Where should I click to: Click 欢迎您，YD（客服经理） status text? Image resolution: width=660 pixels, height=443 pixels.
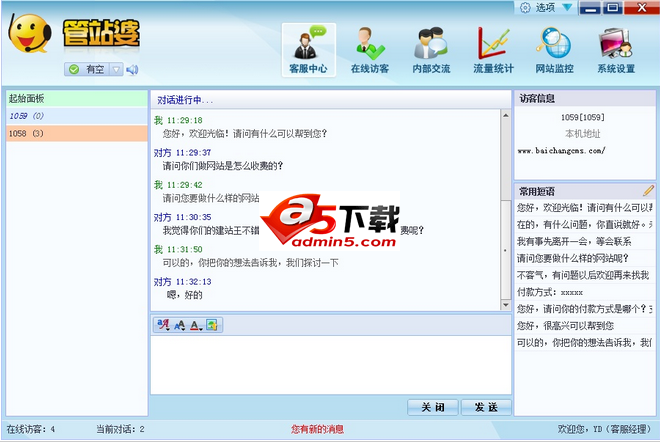604,429
